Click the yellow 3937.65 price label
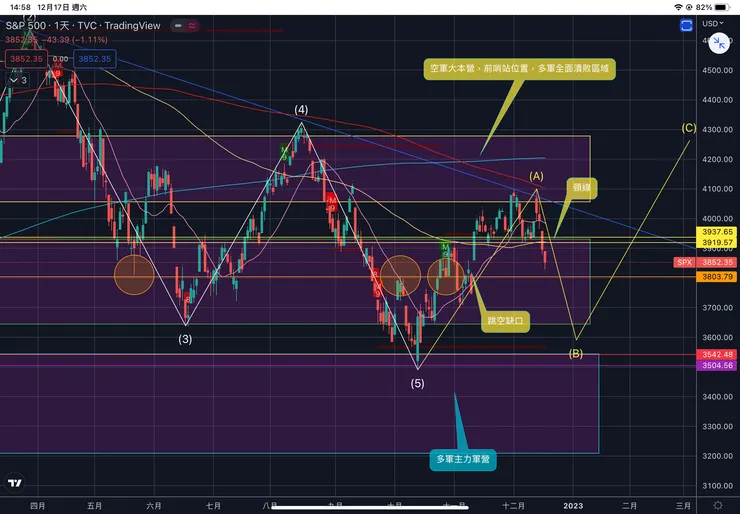 (x=717, y=232)
